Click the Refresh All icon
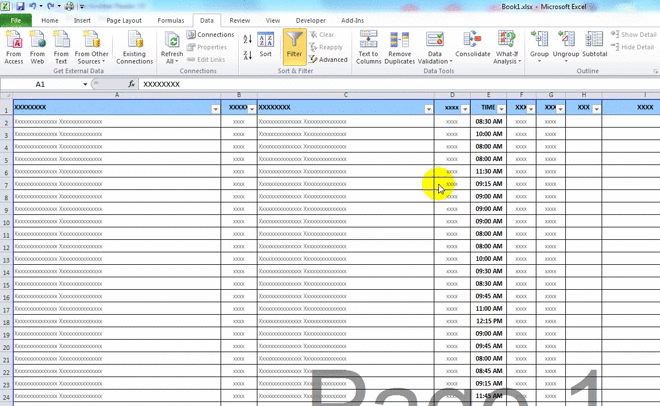 (x=172, y=47)
